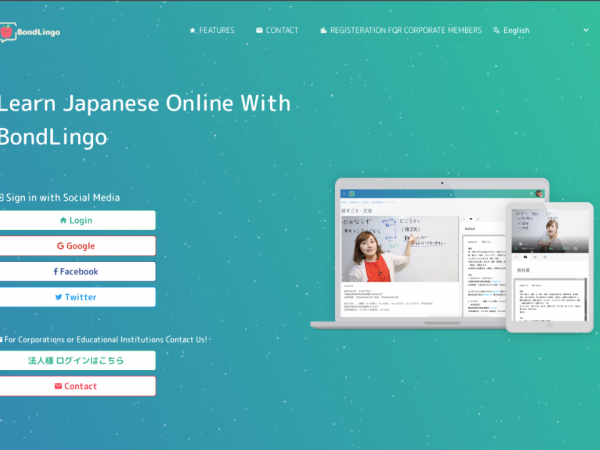Expand the language selector chevron arrow

point(585,31)
